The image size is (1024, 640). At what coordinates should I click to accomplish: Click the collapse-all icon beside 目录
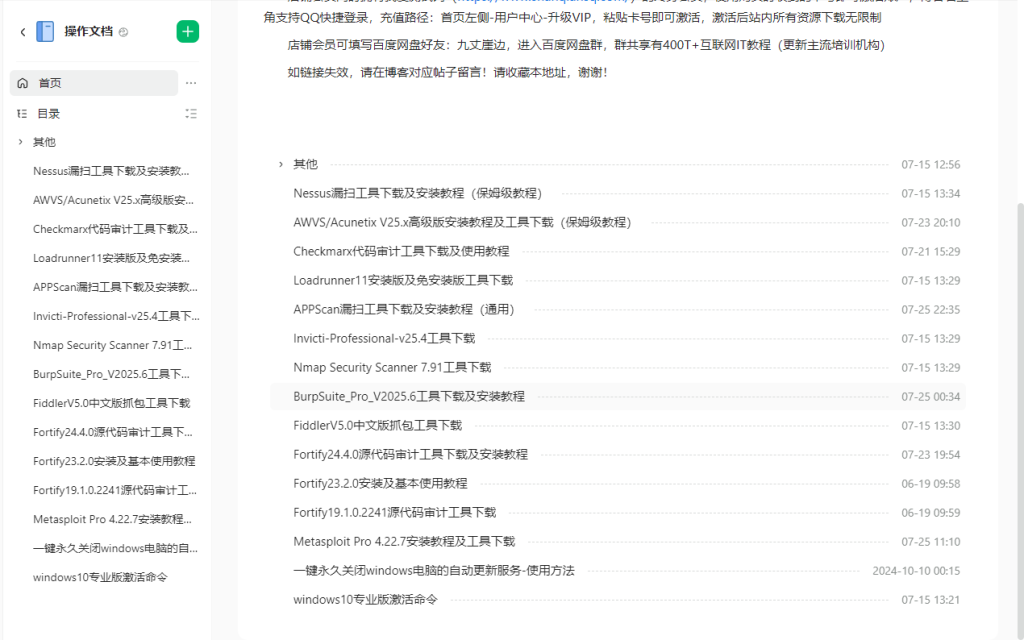(x=191, y=114)
